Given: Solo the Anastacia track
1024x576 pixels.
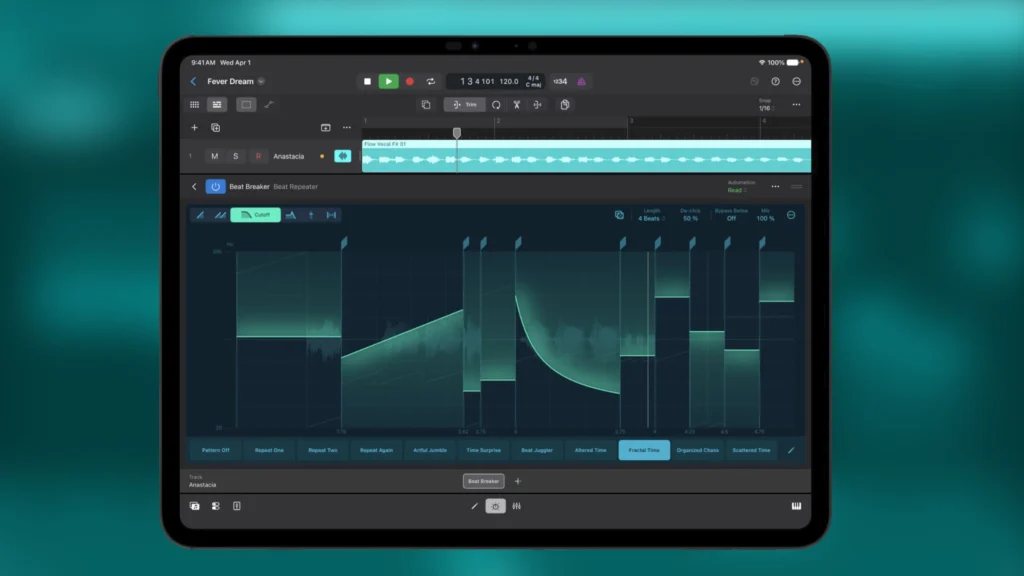Looking at the screenshot, I should click(236, 156).
